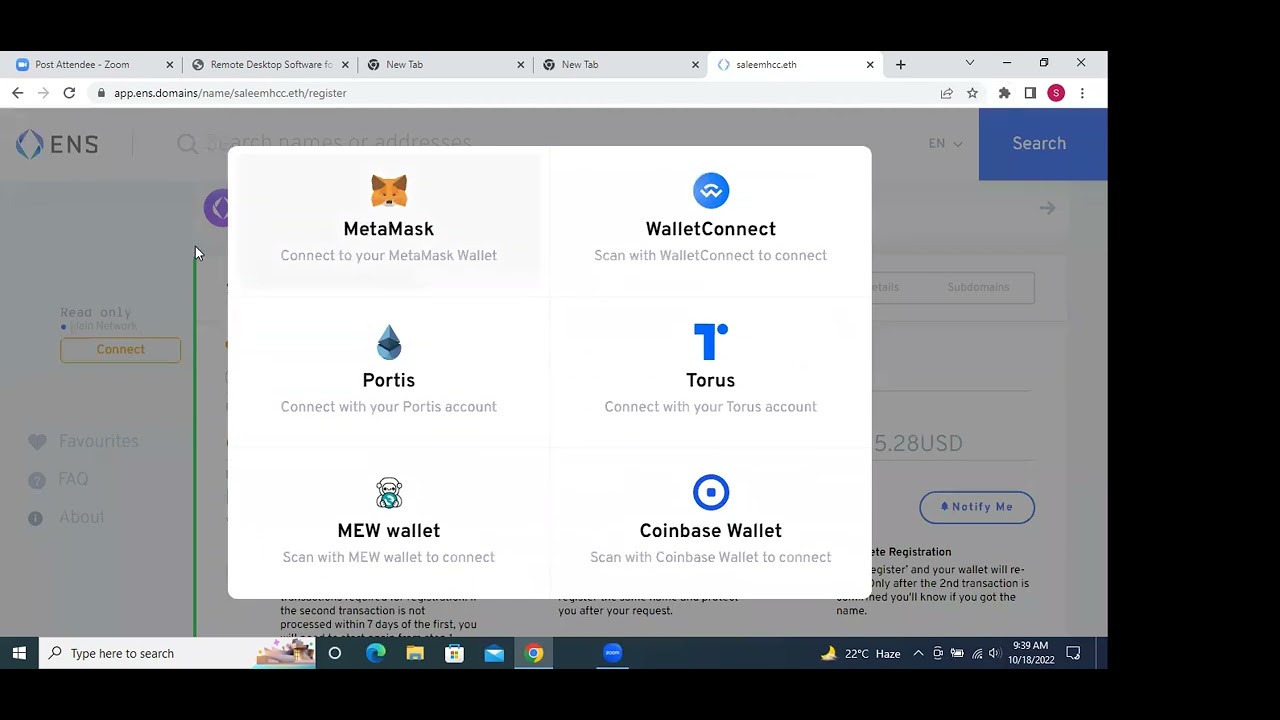The width and height of the screenshot is (1280, 720).
Task: Click the yellow Connect button in sidebar
Action: click(120, 350)
